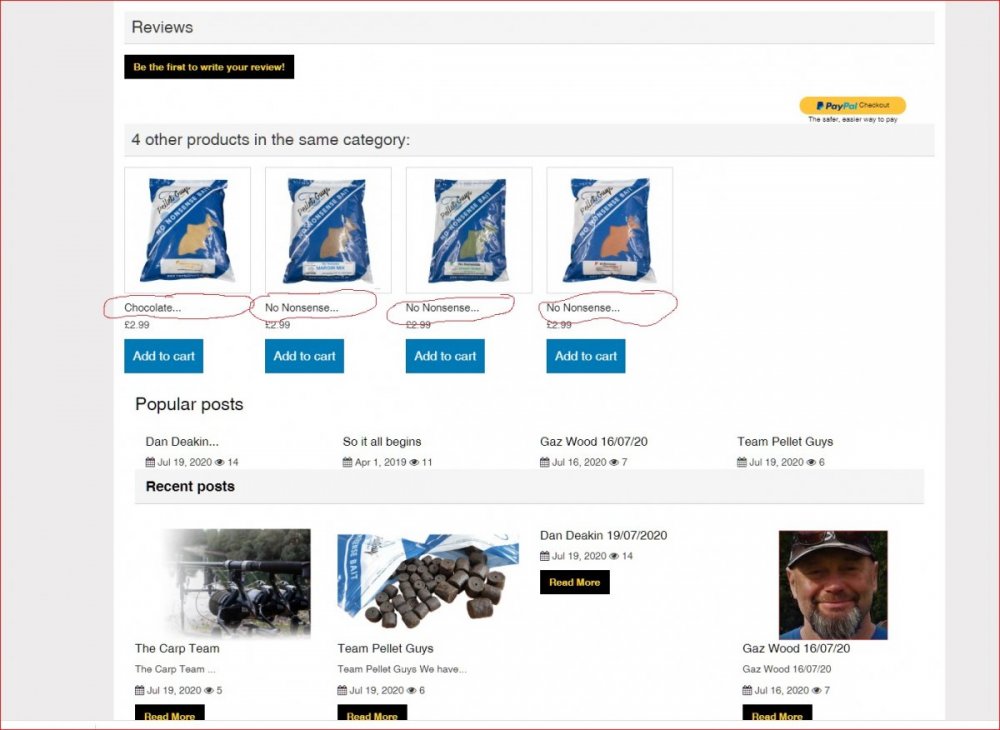Click the PayPal Checkout button

click(852, 105)
